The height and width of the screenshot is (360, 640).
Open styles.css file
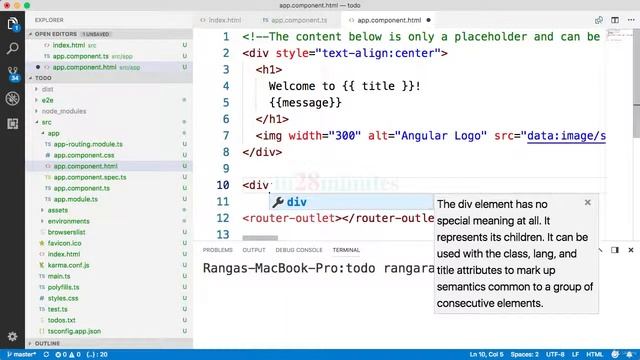62,298
